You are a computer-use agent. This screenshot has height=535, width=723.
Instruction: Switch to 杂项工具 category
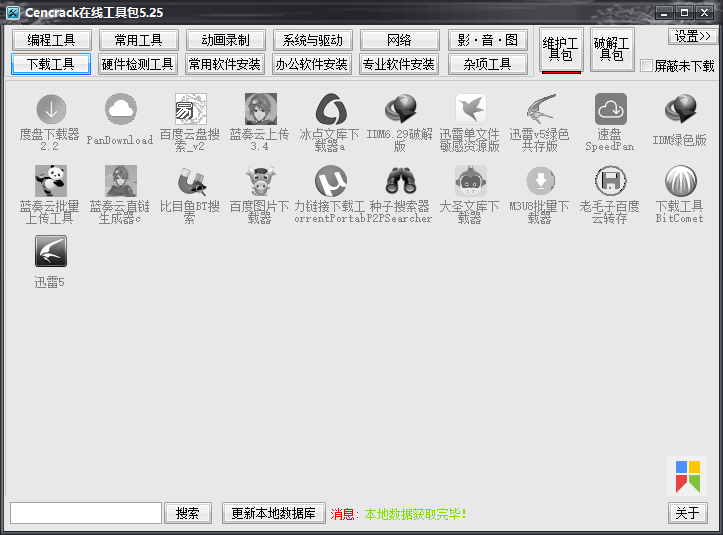pyautogui.click(x=487, y=64)
